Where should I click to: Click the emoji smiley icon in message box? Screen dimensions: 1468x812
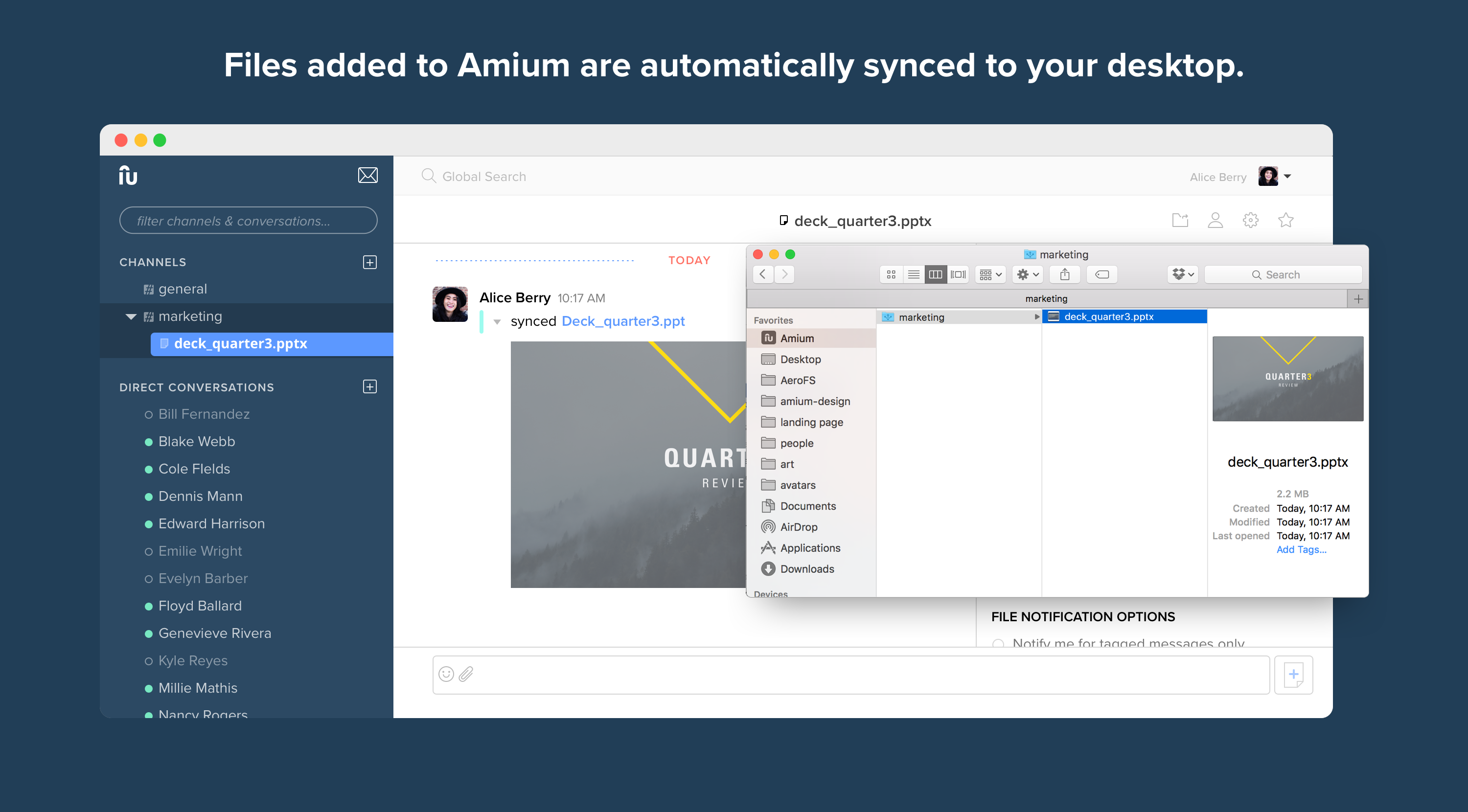click(x=446, y=674)
